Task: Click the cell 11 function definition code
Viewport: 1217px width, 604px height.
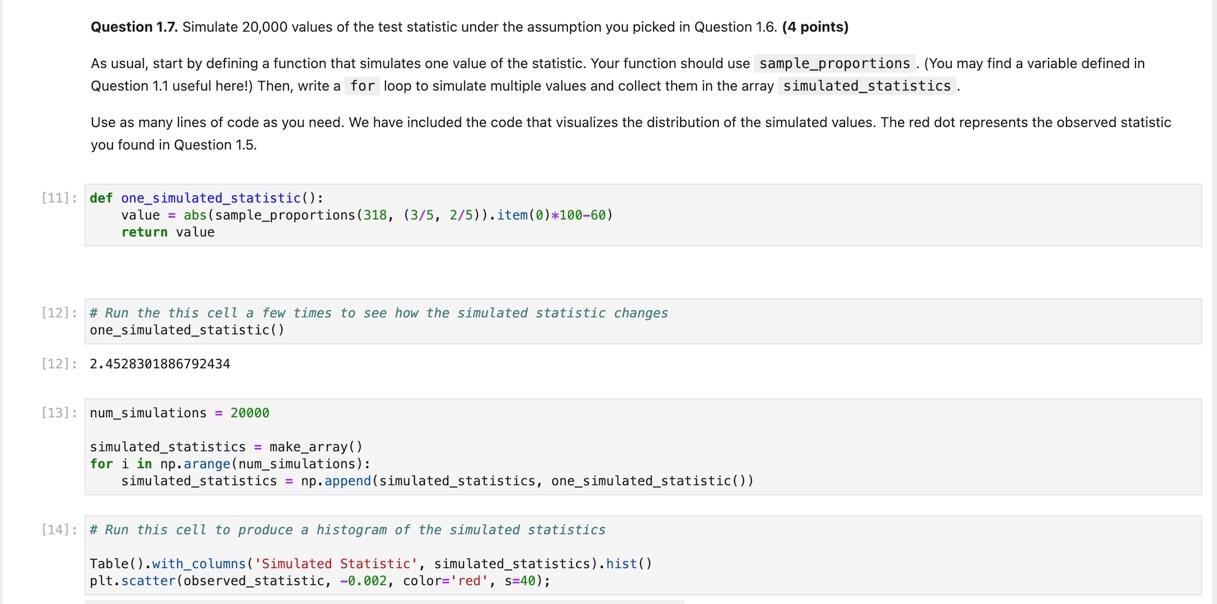Action: click(x=643, y=215)
